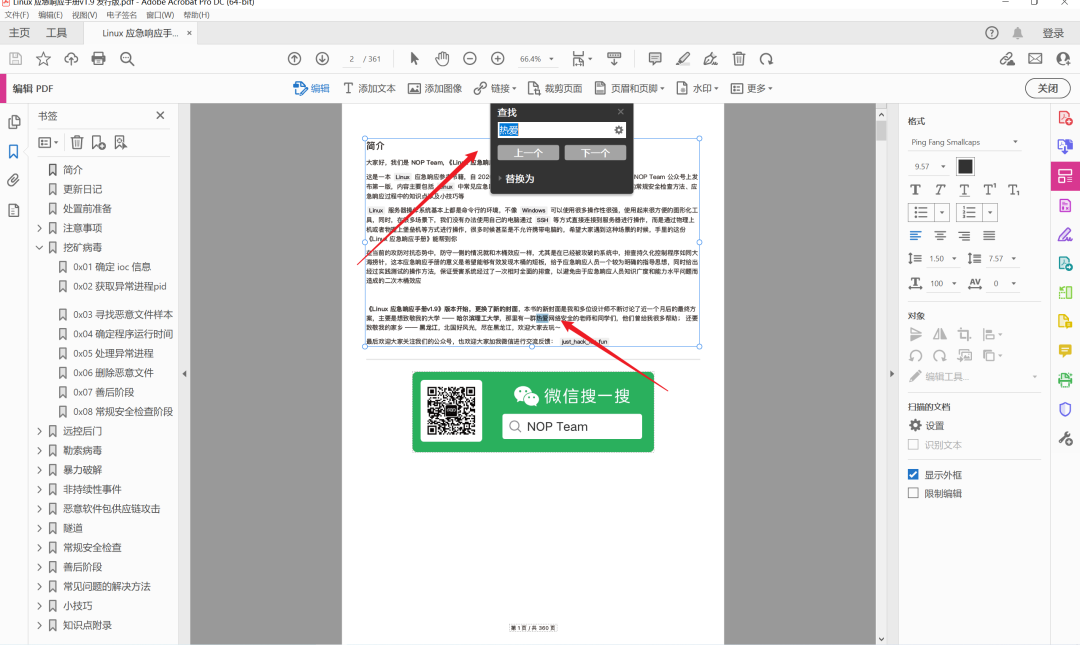Click the 下一个 button in find dialog
1080x645 pixels.
[x=595, y=152]
